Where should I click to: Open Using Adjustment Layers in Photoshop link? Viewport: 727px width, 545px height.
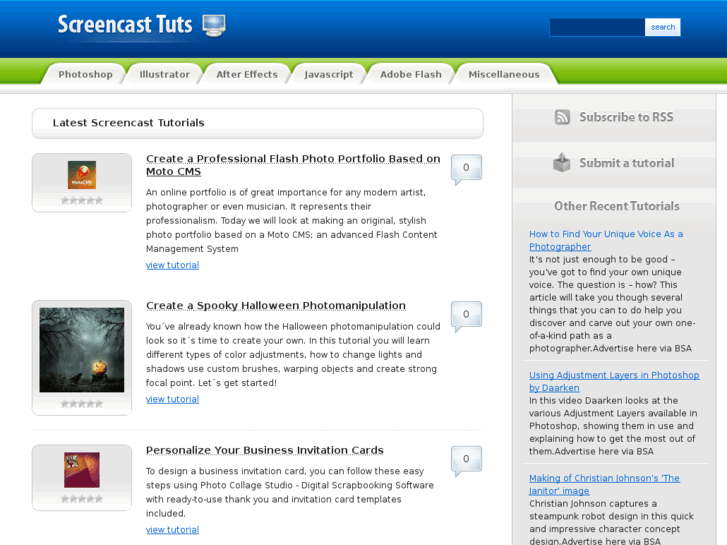coord(614,381)
